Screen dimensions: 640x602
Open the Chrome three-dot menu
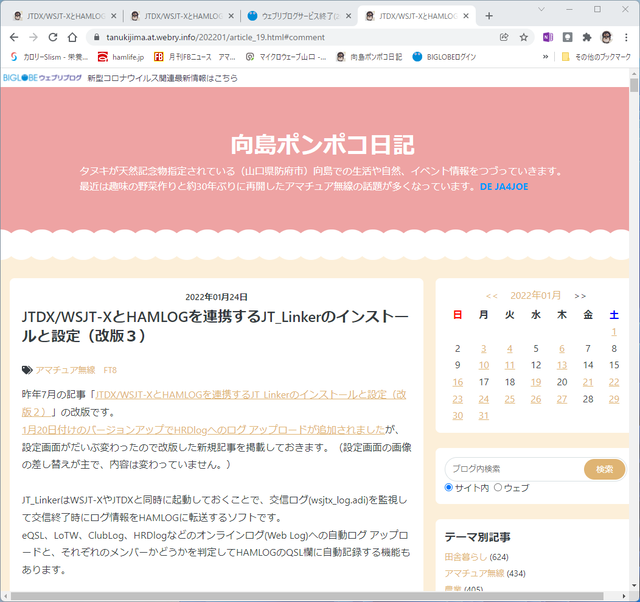(x=626, y=37)
